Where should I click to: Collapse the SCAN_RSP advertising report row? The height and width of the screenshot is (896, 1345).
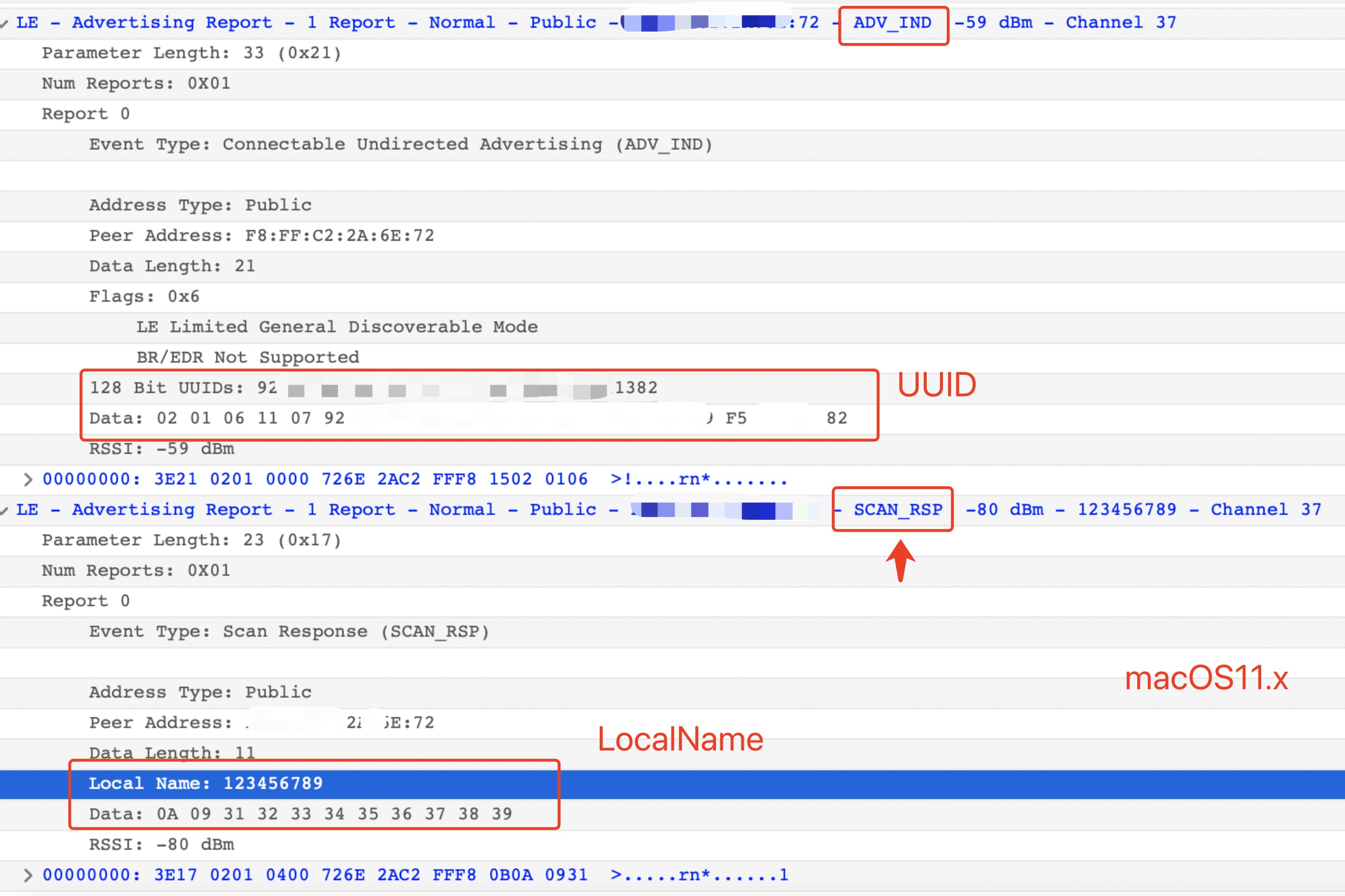tap(5, 510)
